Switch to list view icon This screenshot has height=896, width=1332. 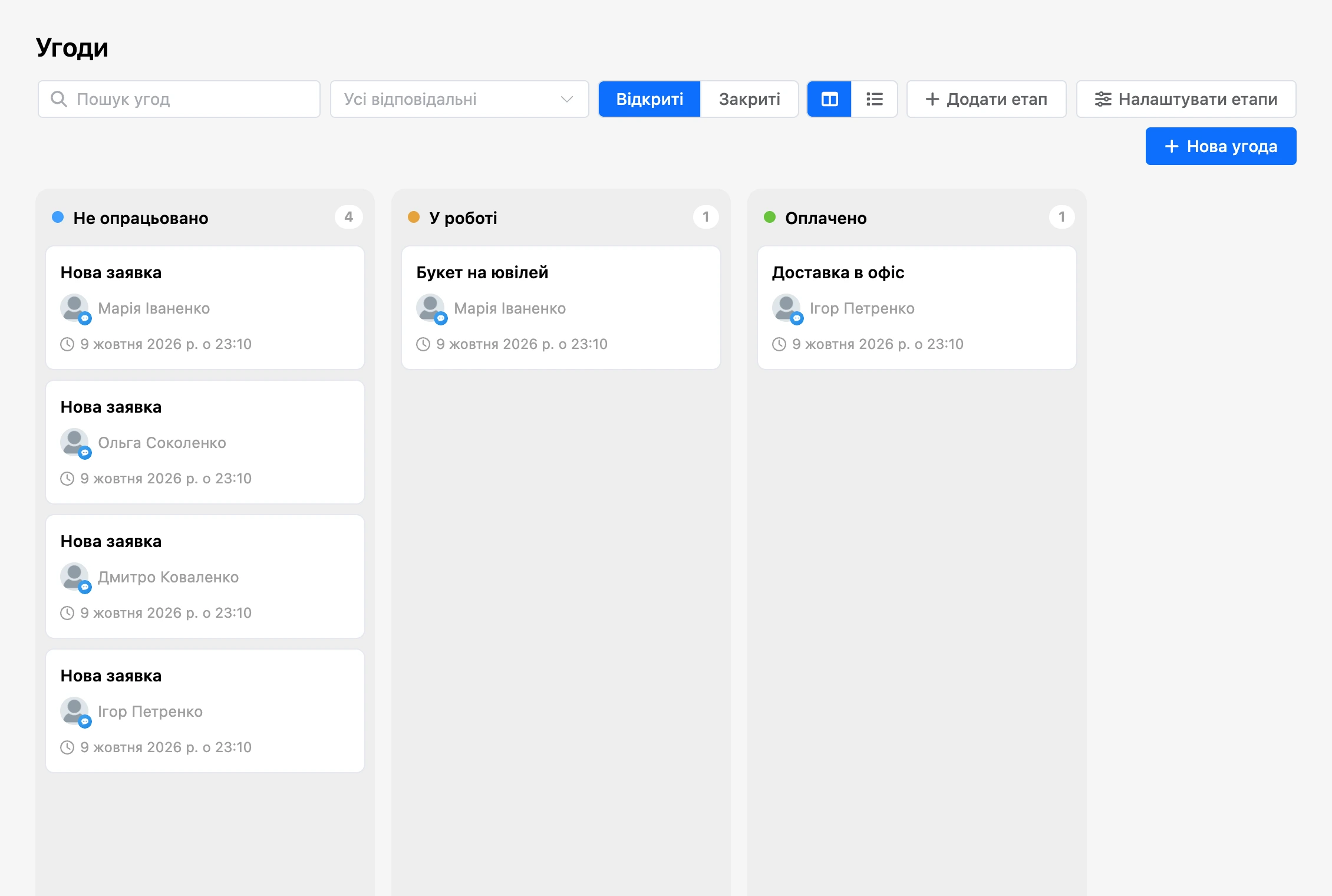[875, 99]
